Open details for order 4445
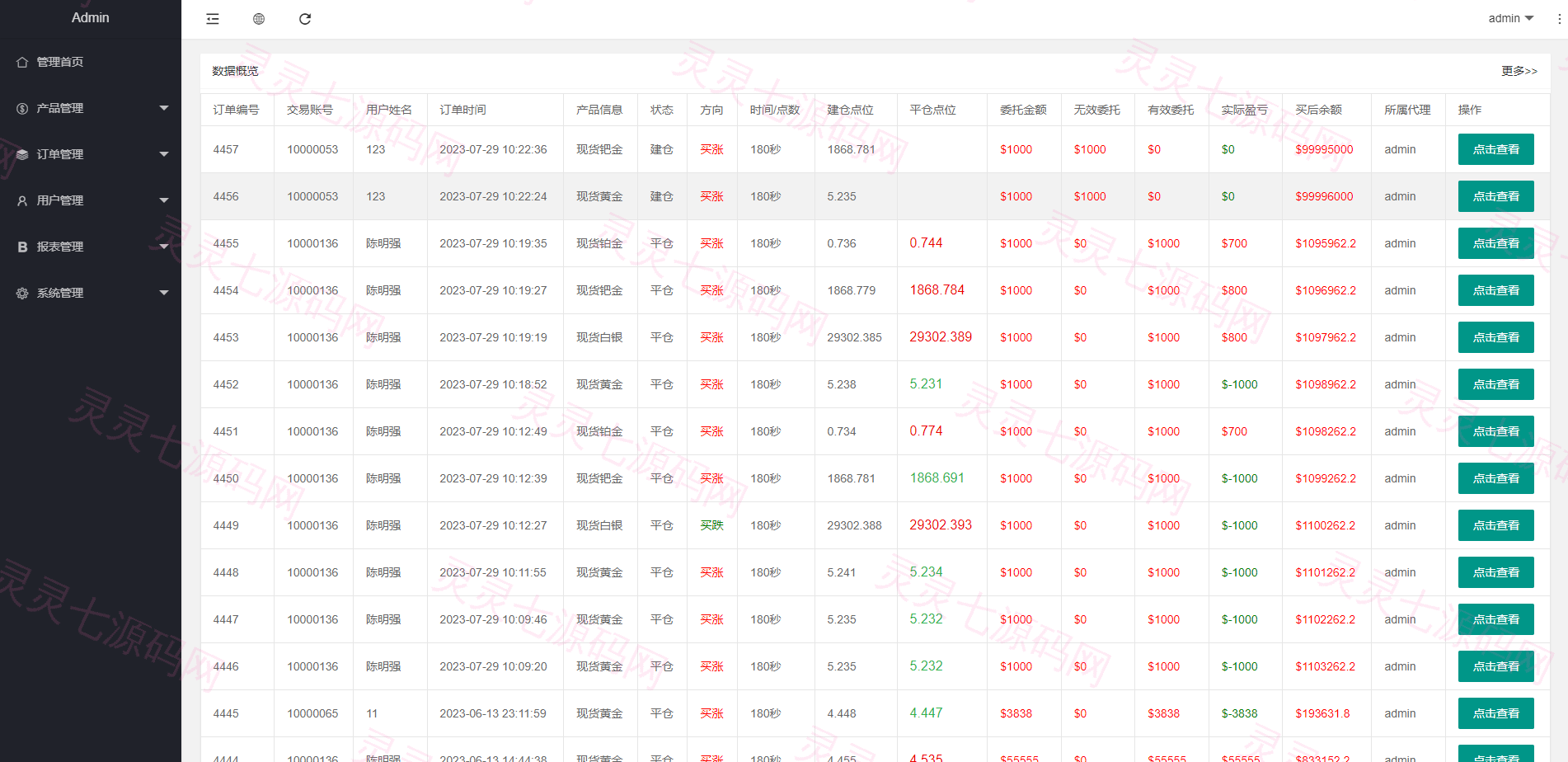The image size is (1568, 762). tap(1496, 713)
